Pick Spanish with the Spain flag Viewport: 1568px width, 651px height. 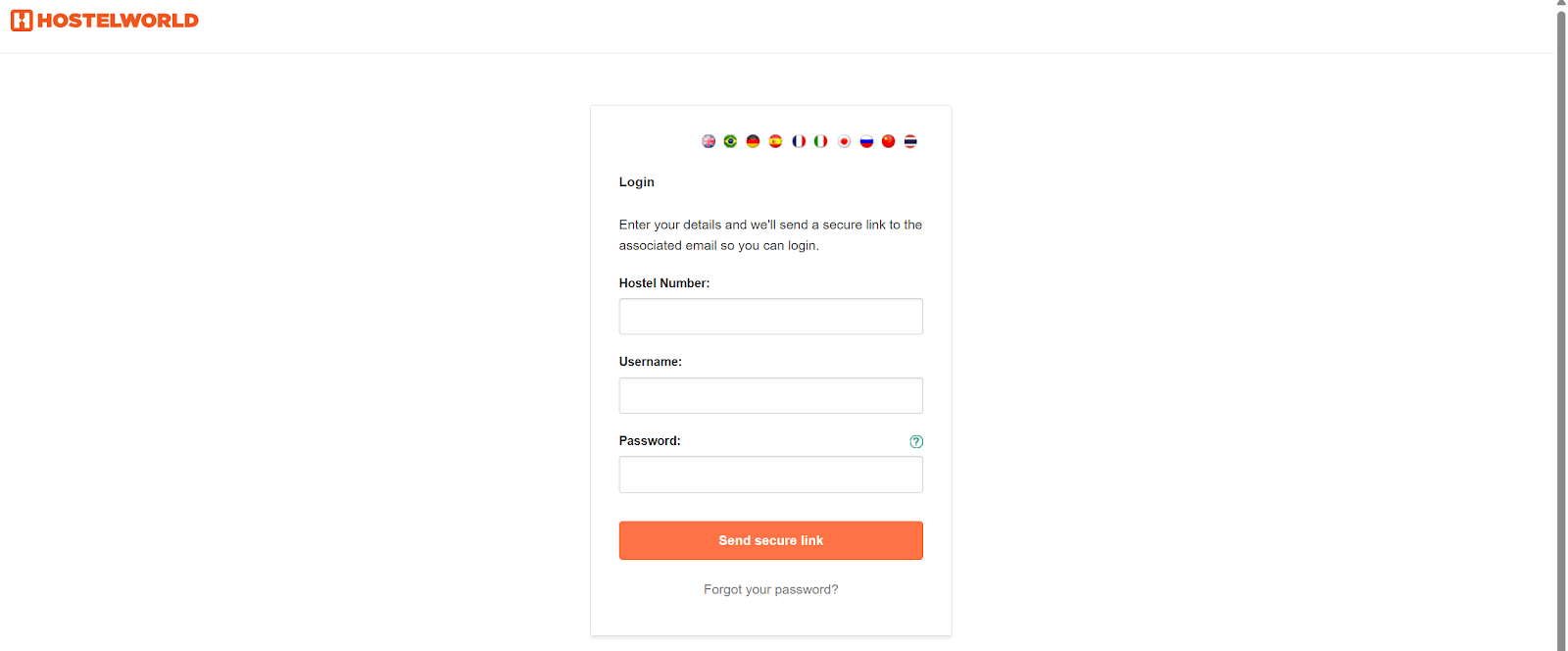pos(775,141)
